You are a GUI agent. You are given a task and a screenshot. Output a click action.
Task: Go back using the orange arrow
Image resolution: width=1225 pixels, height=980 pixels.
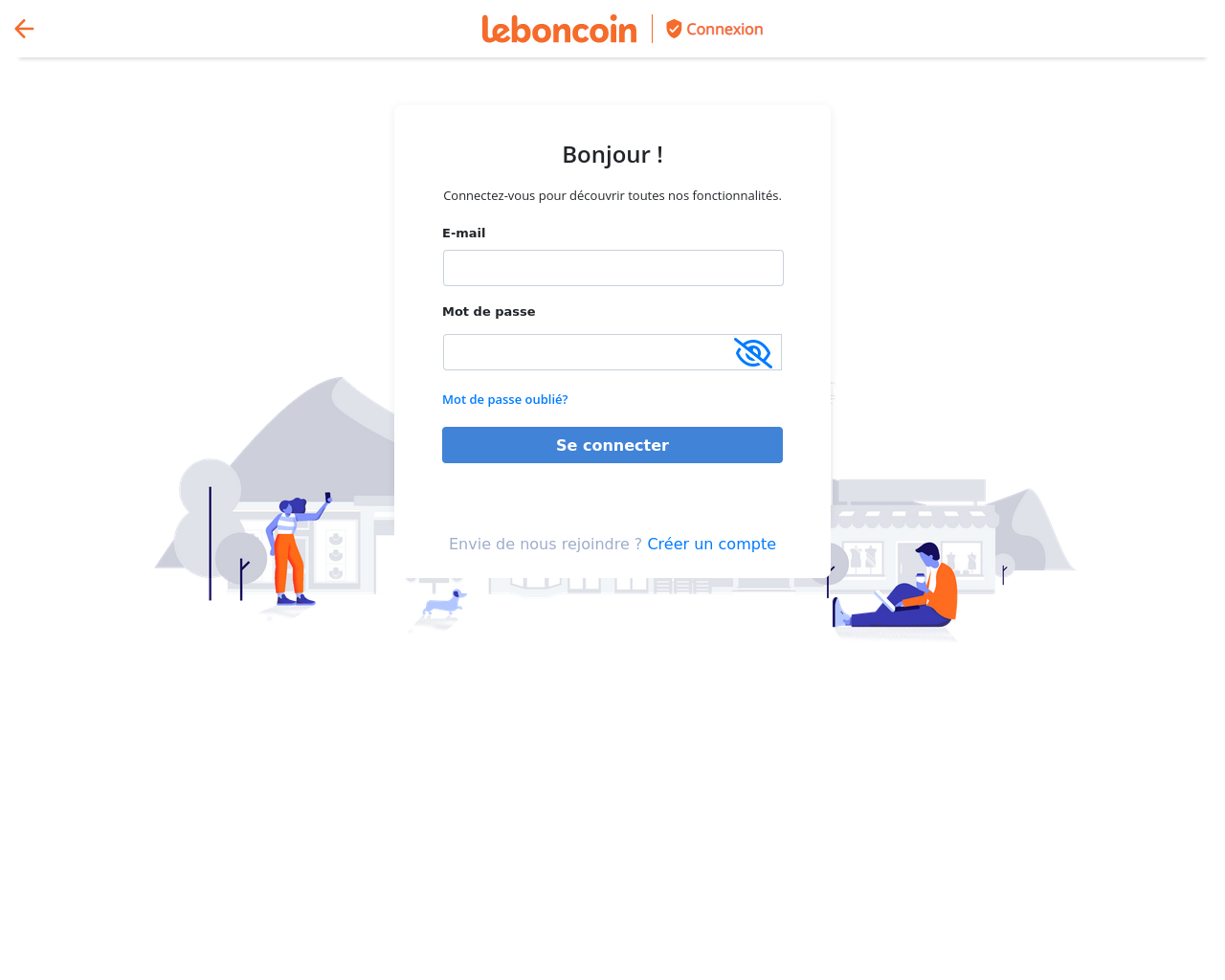(x=25, y=29)
